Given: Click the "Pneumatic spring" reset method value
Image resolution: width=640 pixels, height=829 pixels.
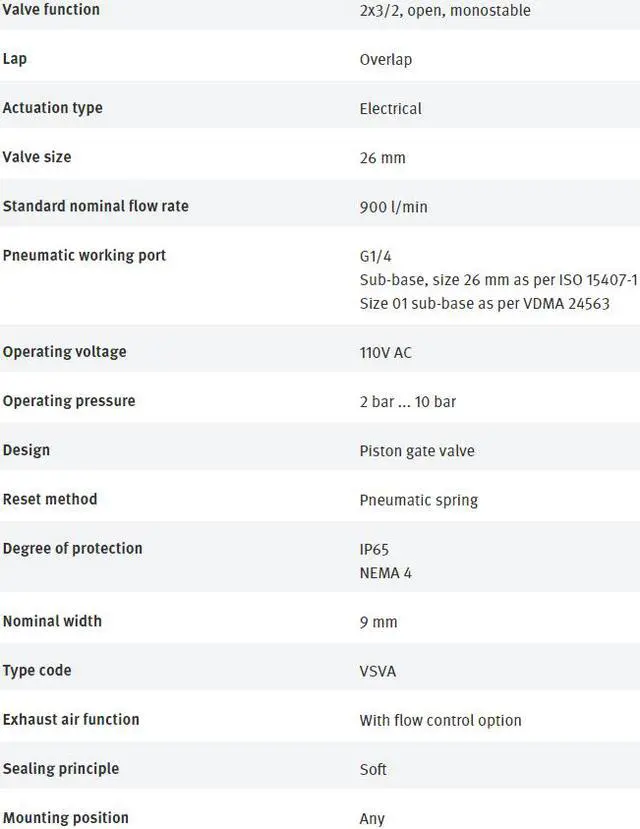Looking at the screenshot, I should (419, 500).
